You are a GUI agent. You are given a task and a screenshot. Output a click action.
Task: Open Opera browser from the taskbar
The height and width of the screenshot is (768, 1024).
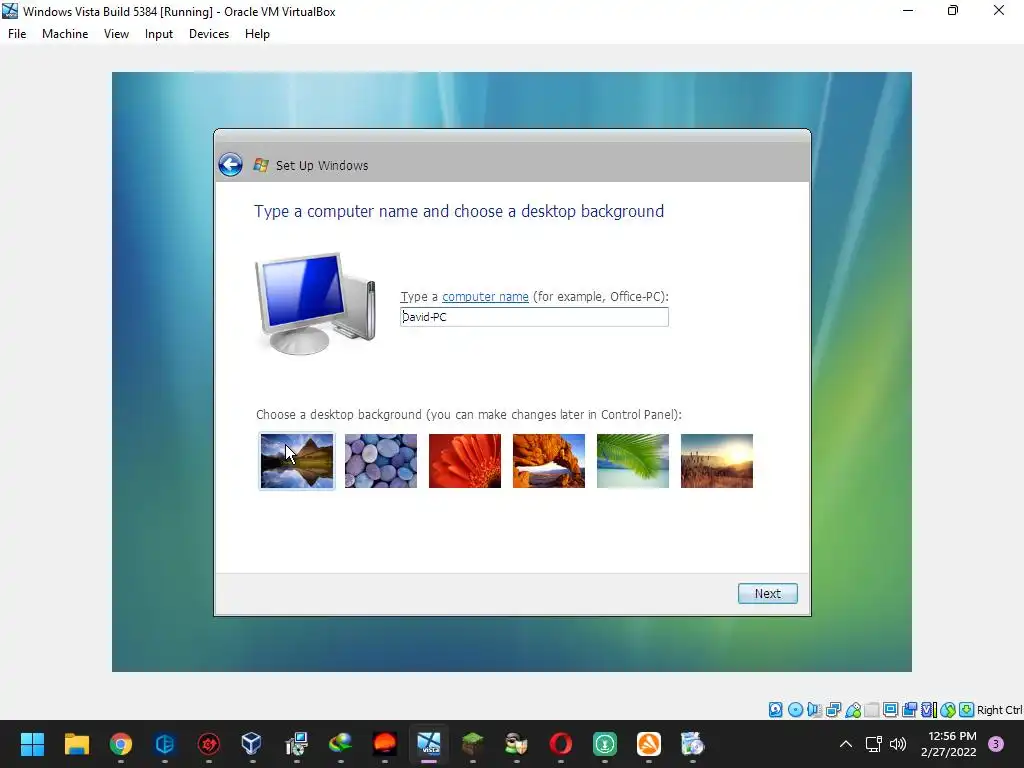[561, 744]
